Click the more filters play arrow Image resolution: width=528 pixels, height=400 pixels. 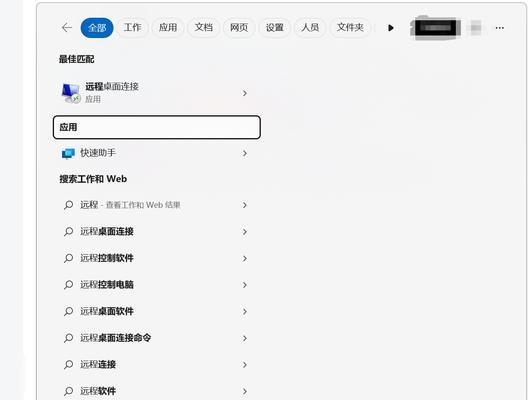(x=391, y=28)
